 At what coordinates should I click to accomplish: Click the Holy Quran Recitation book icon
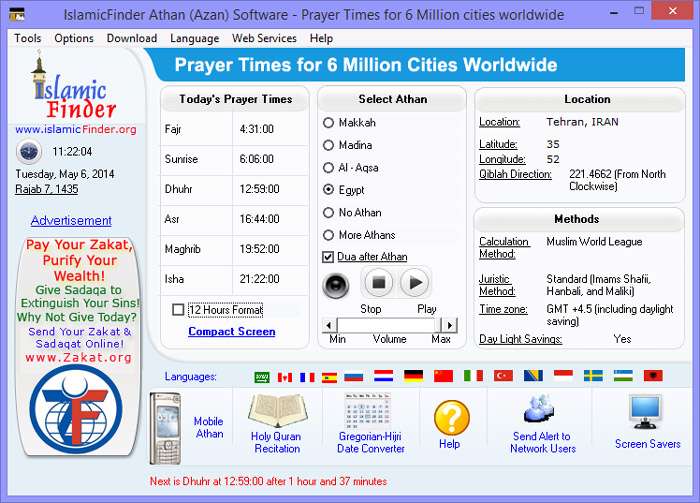(x=277, y=411)
